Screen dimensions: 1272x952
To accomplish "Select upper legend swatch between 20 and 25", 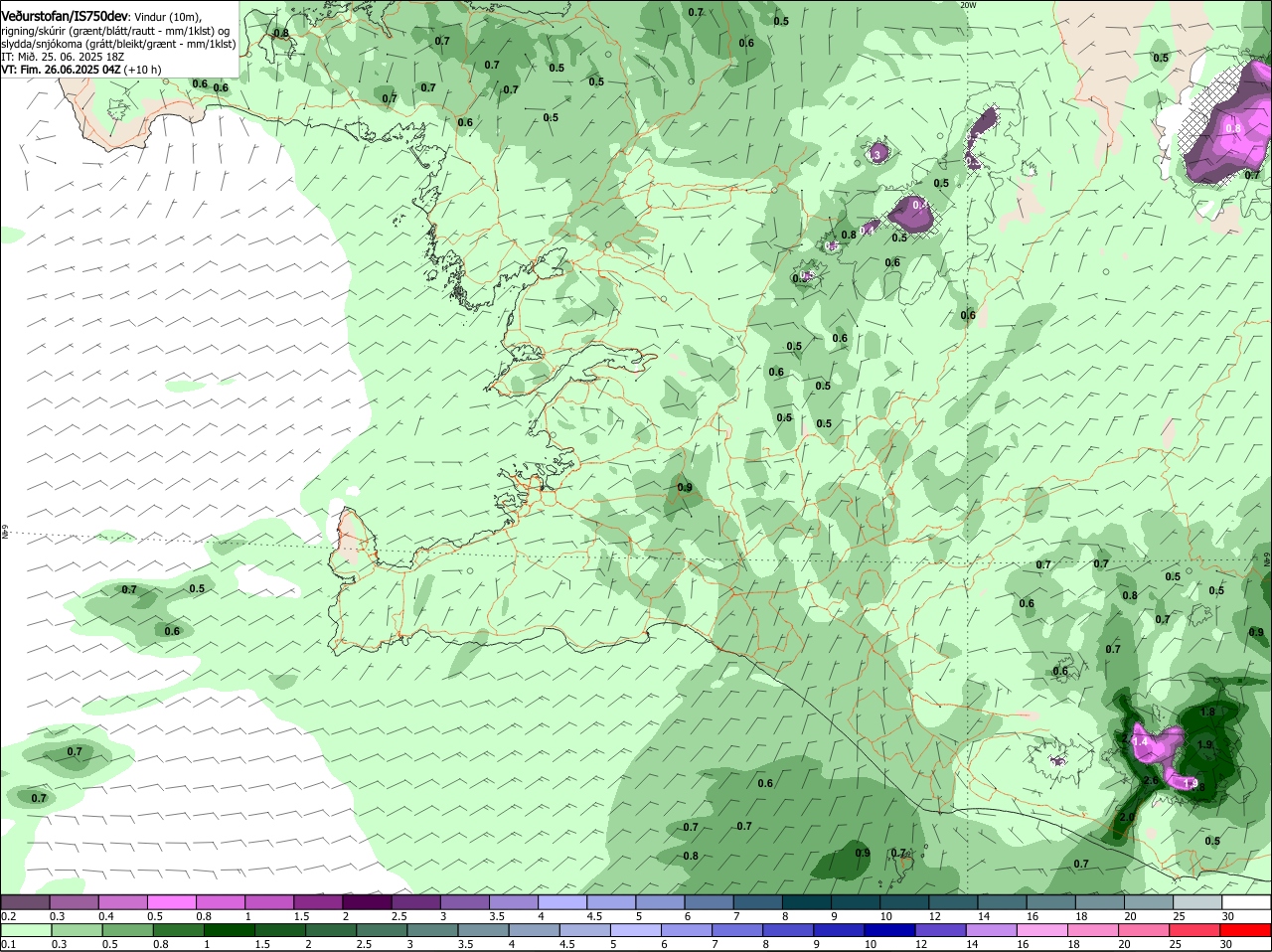I will [1149, 902].
